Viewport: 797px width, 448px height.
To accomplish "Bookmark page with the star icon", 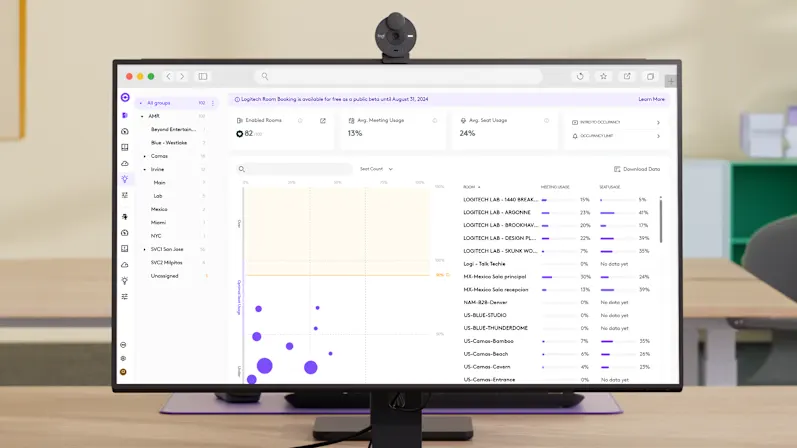I will click(x=603, y=76).
